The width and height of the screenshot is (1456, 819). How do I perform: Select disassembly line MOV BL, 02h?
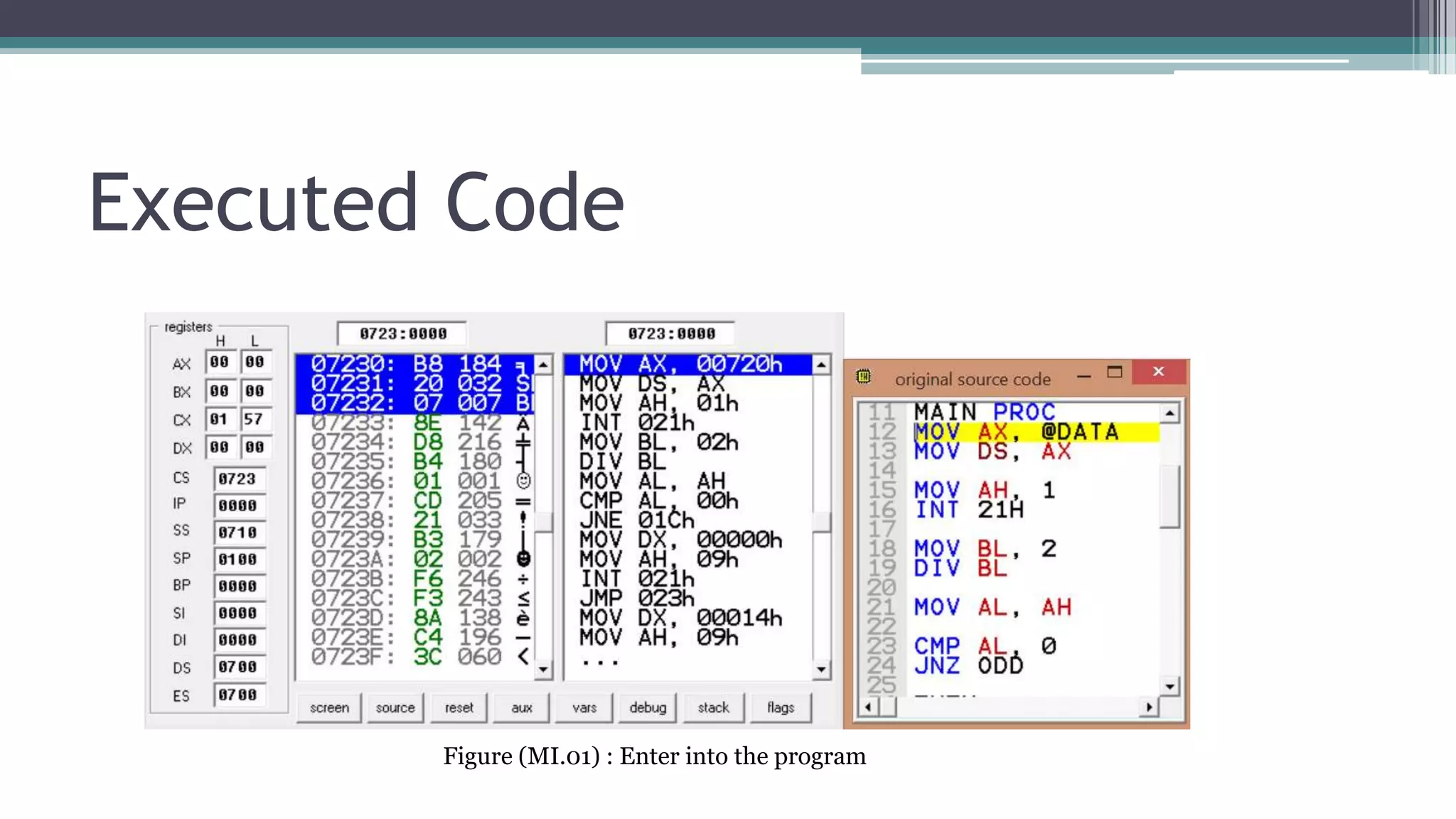click(x=687, y=442)
